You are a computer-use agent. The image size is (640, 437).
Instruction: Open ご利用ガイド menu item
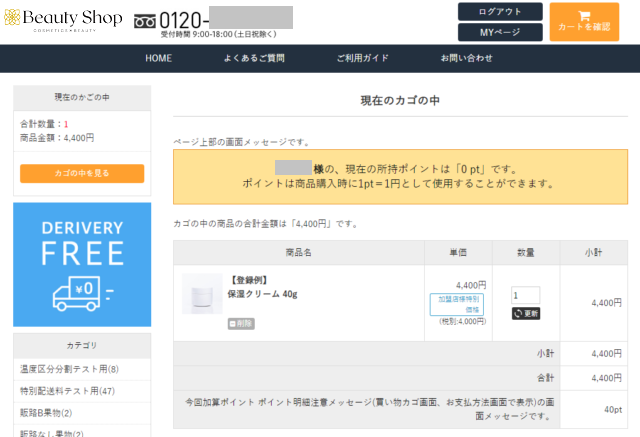point(362,58)
